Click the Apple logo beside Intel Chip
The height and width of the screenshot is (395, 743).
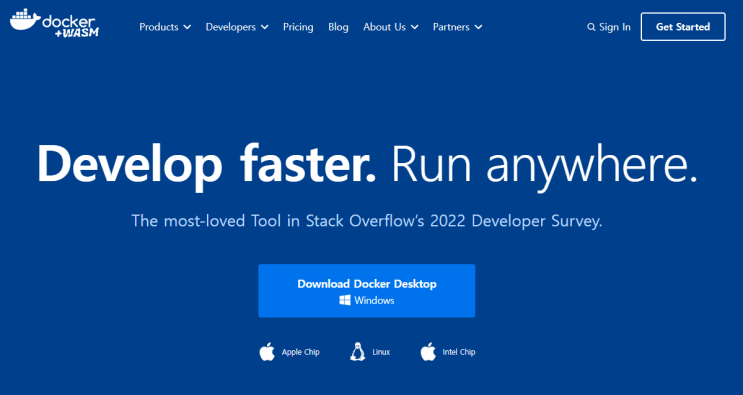(x=428, y=352)
